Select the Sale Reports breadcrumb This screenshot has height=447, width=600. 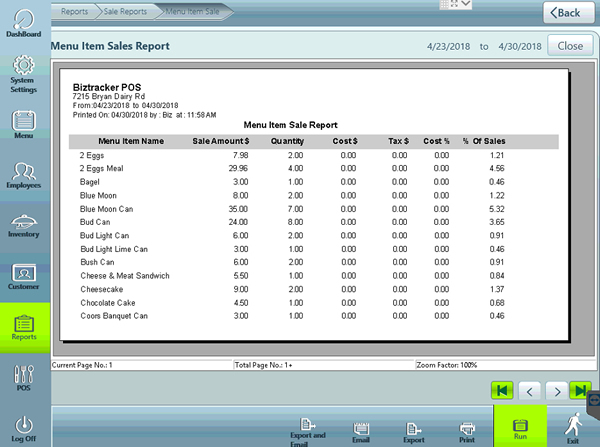(x=125, y=11)
